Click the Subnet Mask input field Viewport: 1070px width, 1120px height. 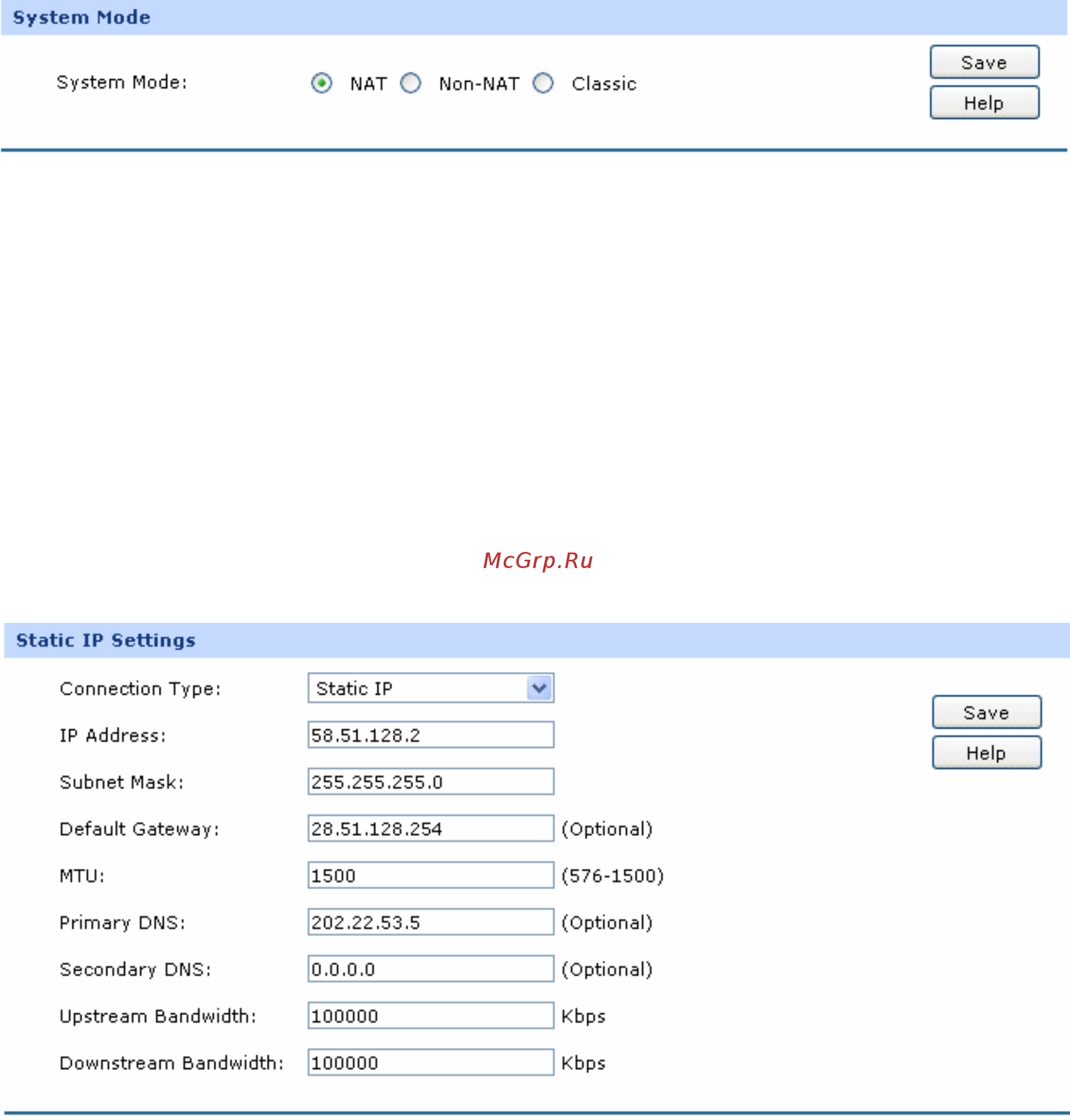[430, 782]
